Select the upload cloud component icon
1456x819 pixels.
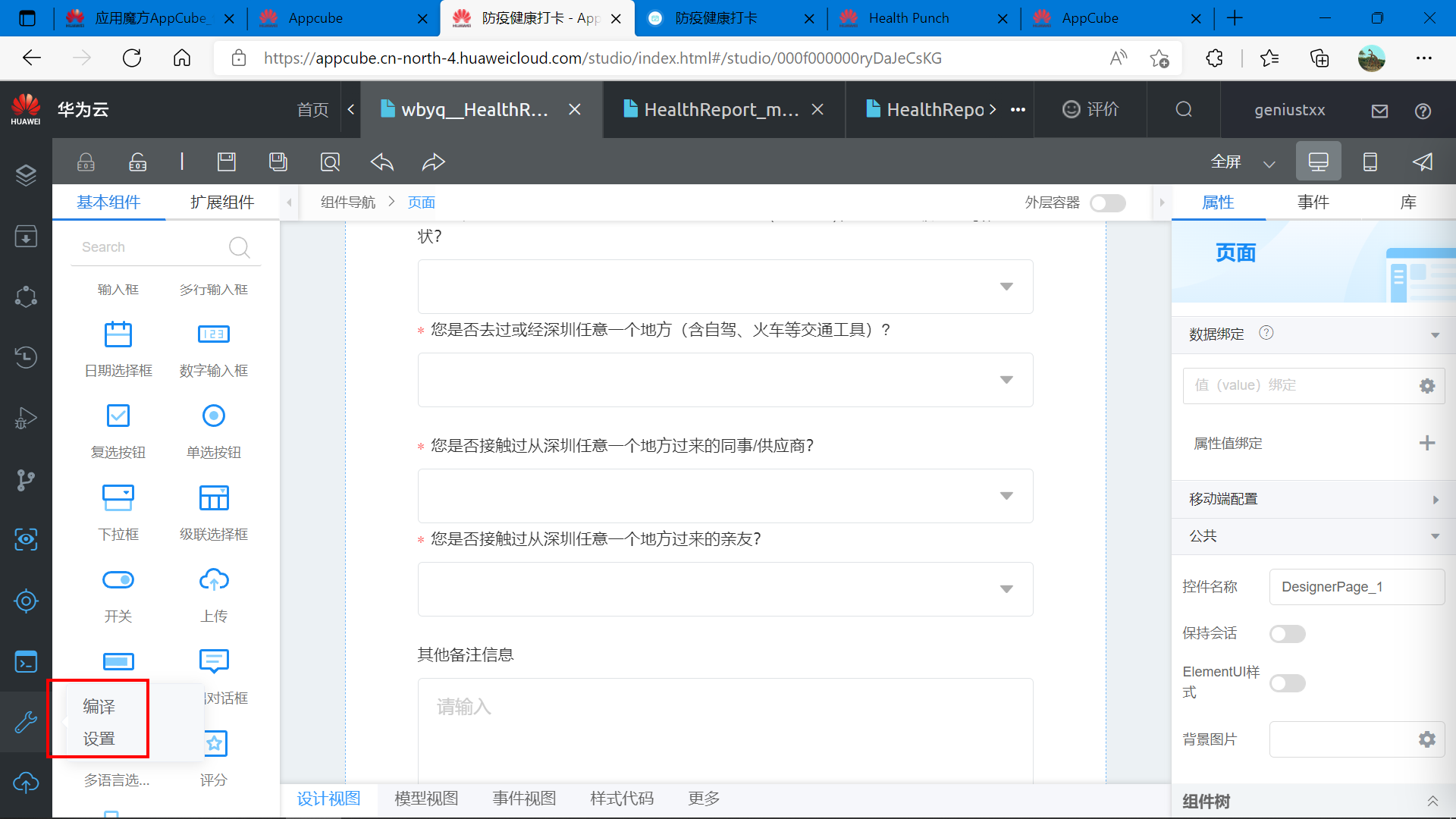click(x=214, y=580)
